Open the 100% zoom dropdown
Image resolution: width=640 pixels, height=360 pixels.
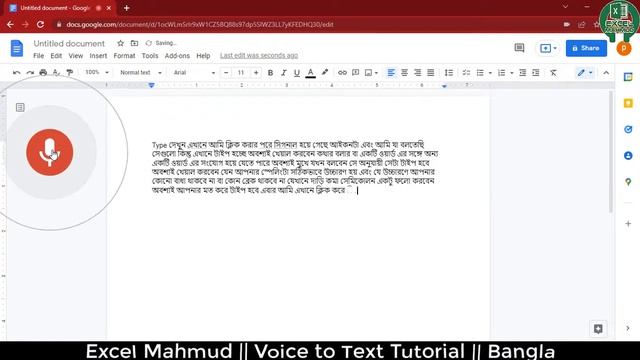tap(97, 72)
